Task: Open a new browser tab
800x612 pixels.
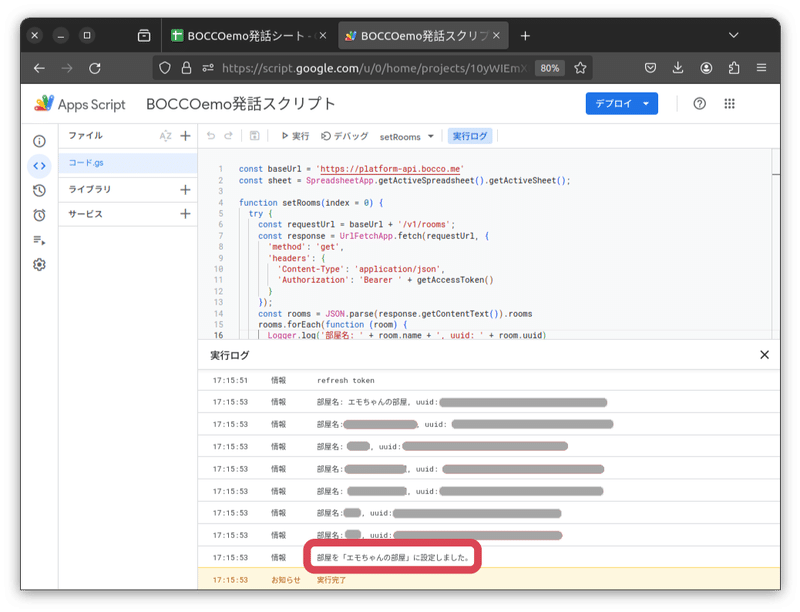Action: coord(525,36)
